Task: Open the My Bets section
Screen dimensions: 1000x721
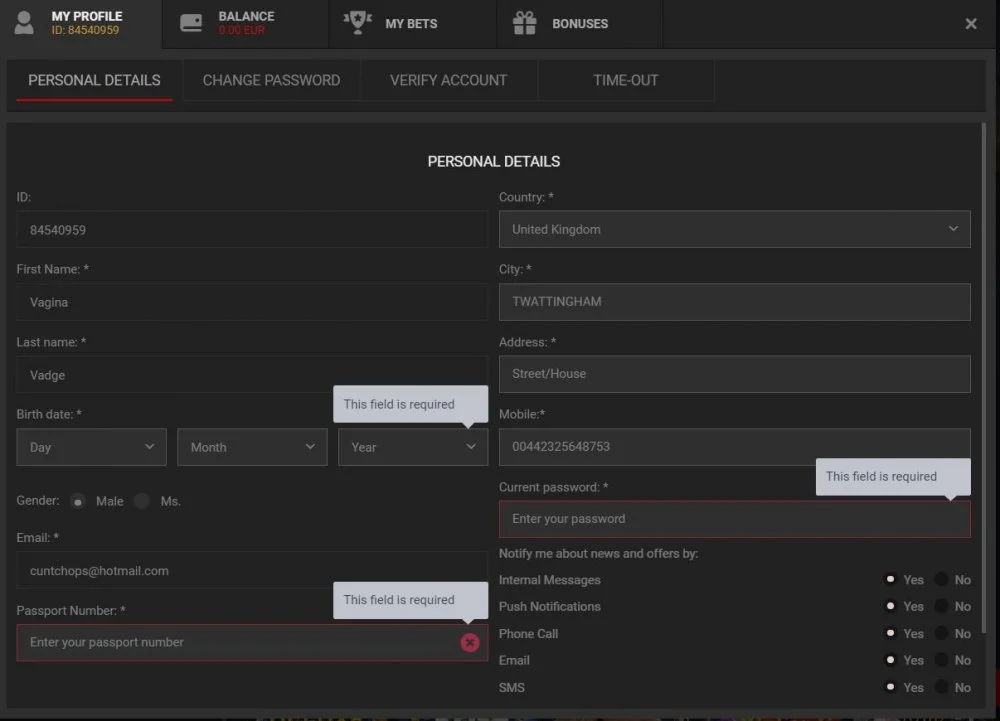Action: pyautogui.click(x=413, y=24)
